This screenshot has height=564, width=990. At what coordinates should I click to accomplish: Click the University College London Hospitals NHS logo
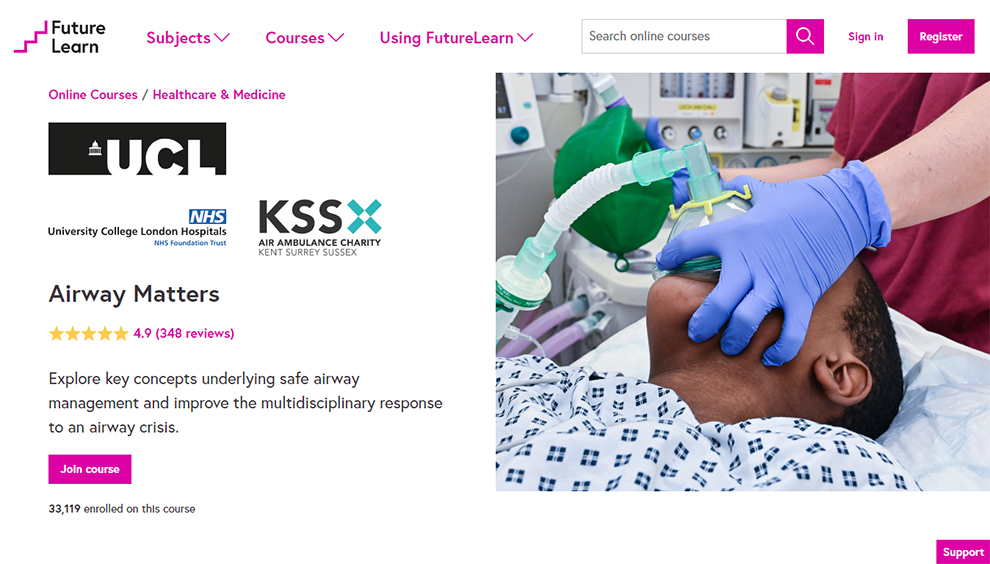tap(137, 227)
